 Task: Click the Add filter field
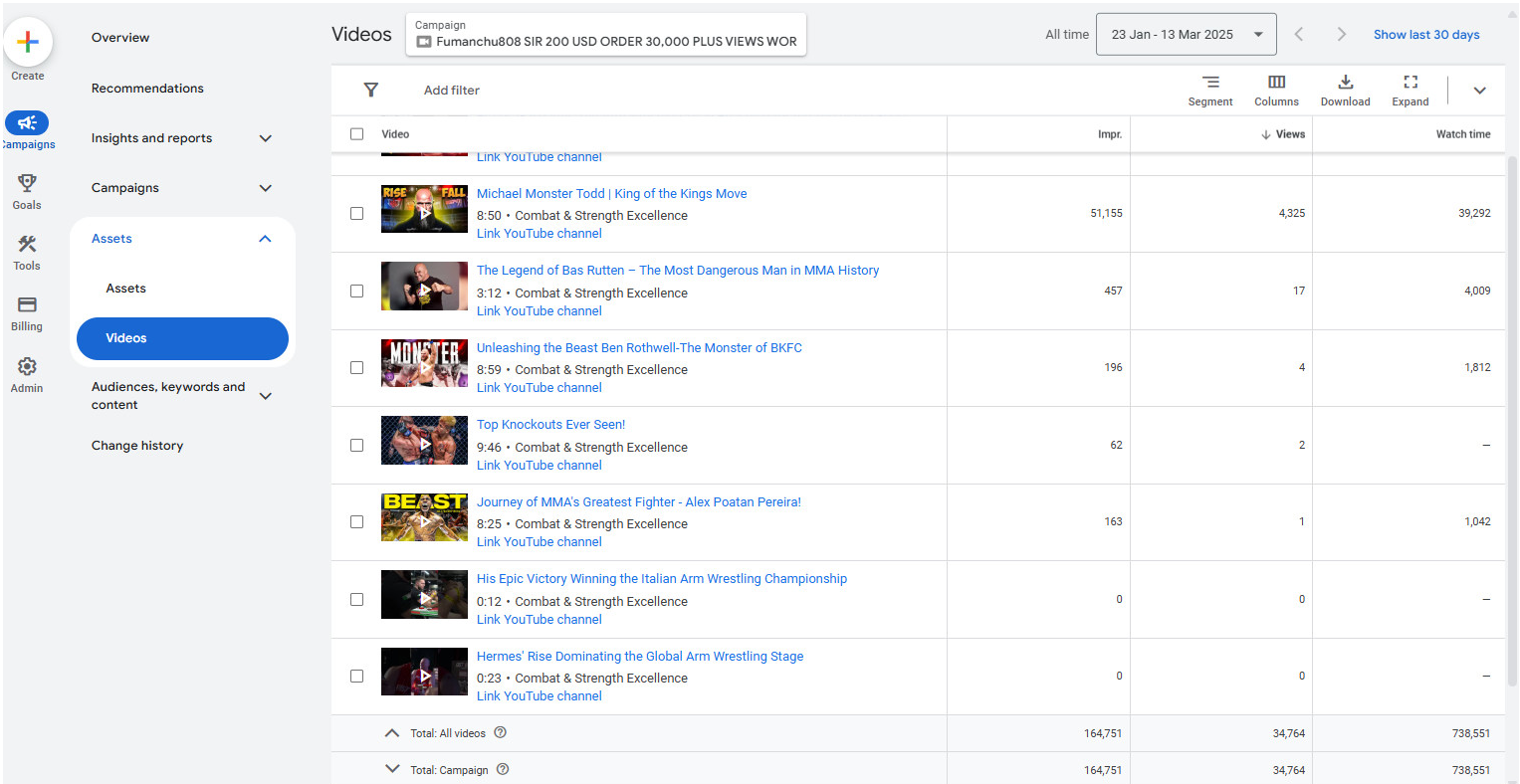tap(452, 91)
